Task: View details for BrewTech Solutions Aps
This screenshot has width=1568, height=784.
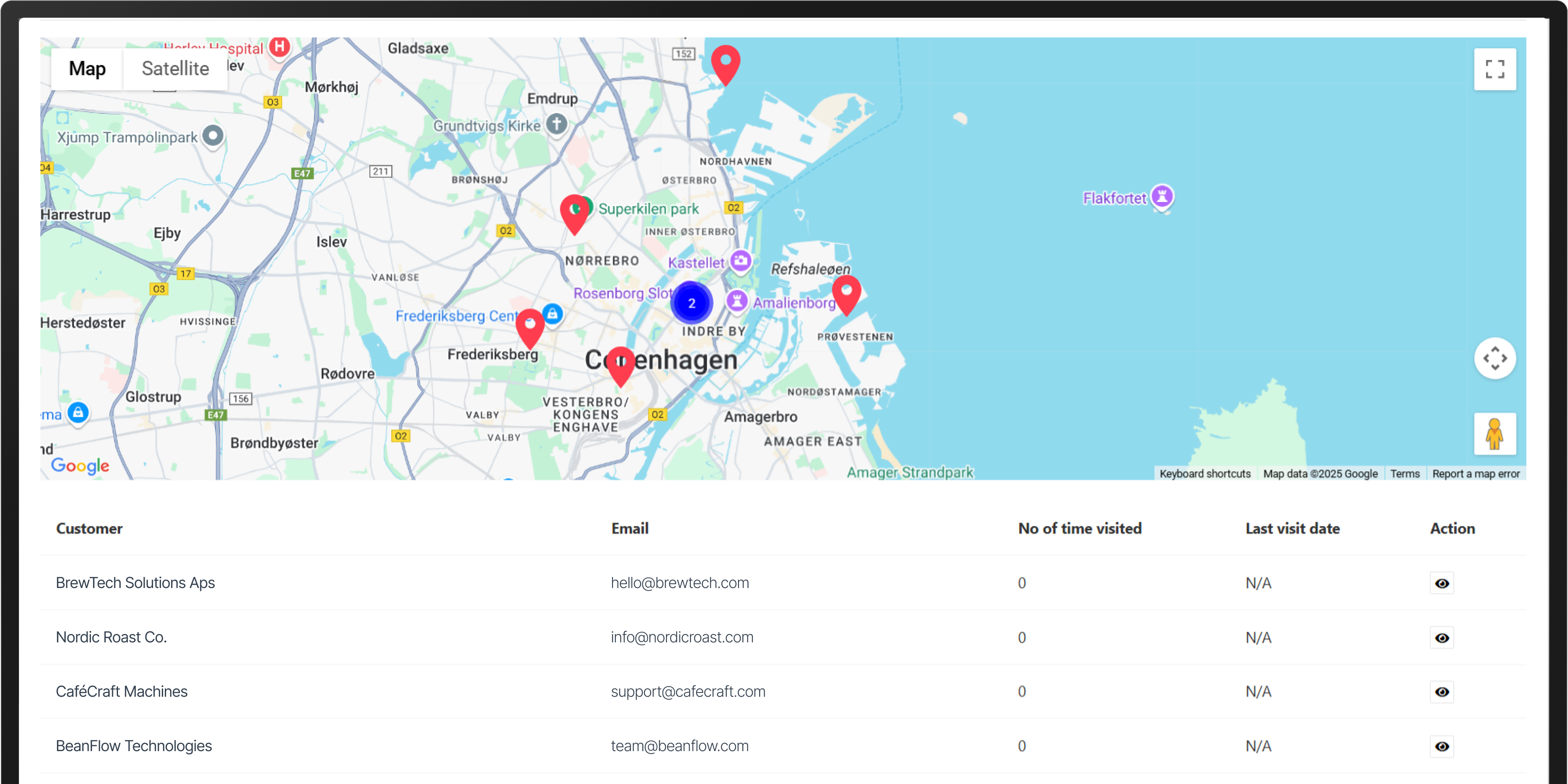Action: coord(1442,583)
